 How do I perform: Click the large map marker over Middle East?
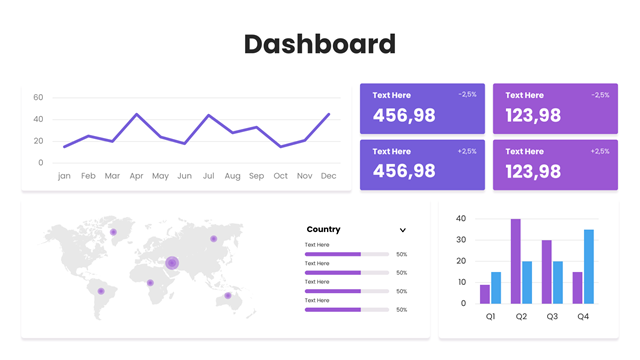[x=172, y=263]
